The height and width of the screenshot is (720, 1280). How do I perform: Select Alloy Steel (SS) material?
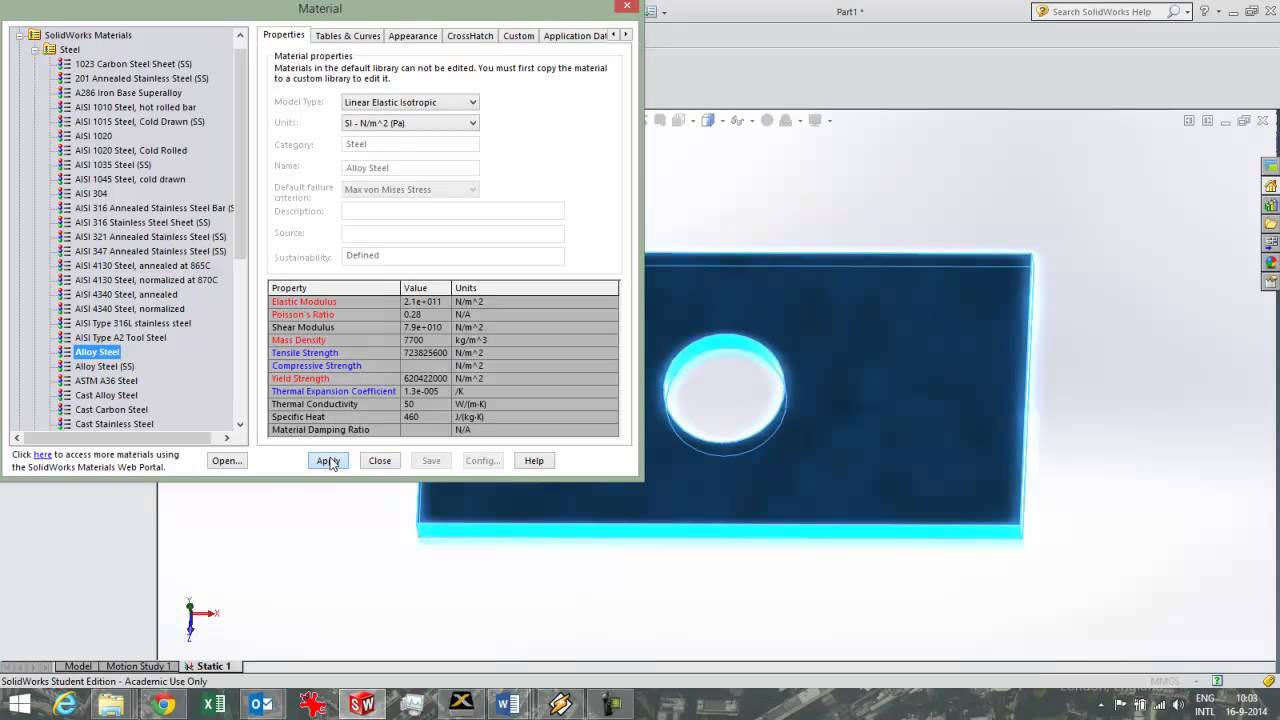[x=104, y=367]
